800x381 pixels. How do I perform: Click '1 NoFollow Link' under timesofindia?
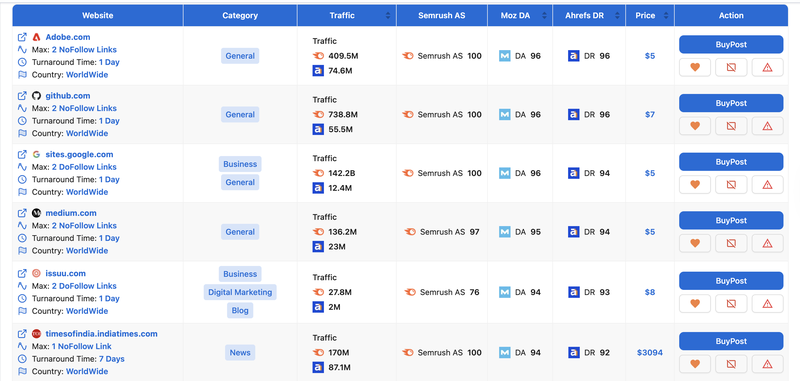82,346
